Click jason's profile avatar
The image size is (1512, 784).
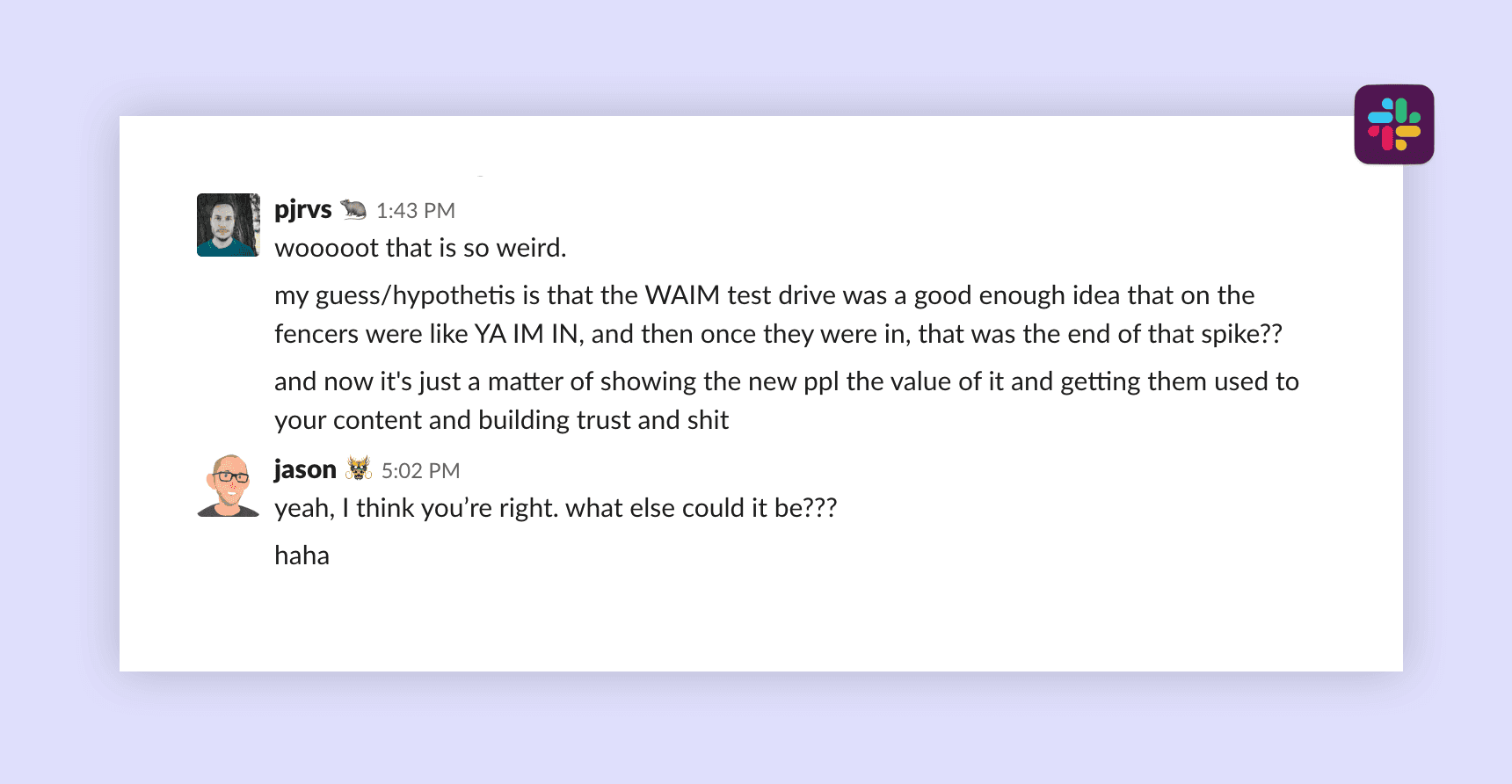point(228,484)
